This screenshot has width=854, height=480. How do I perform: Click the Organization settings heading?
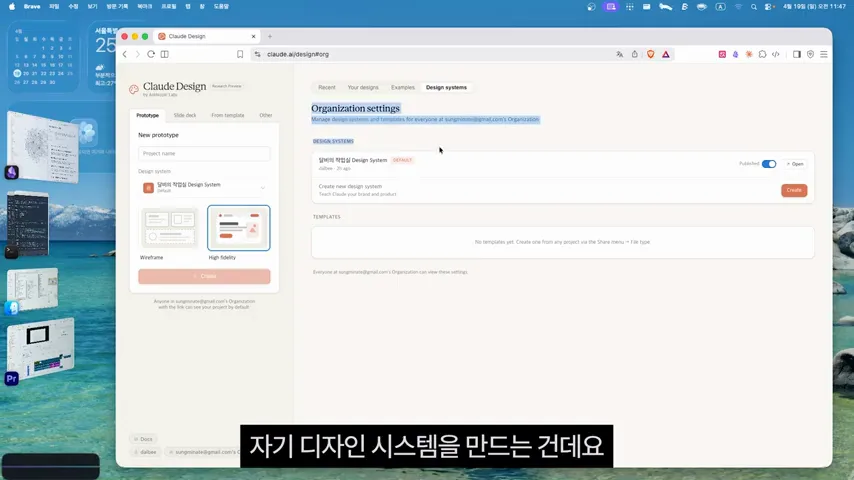(355, 108)
